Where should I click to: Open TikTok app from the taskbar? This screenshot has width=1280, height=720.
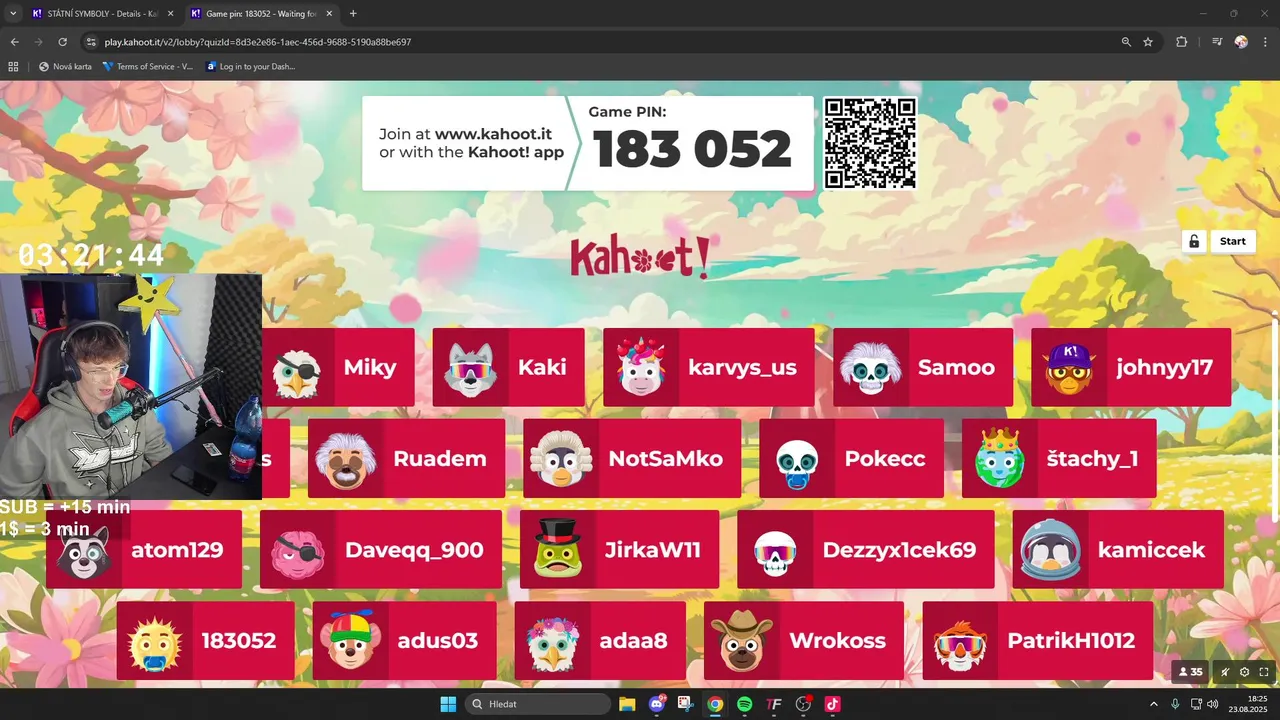(831, 704)
